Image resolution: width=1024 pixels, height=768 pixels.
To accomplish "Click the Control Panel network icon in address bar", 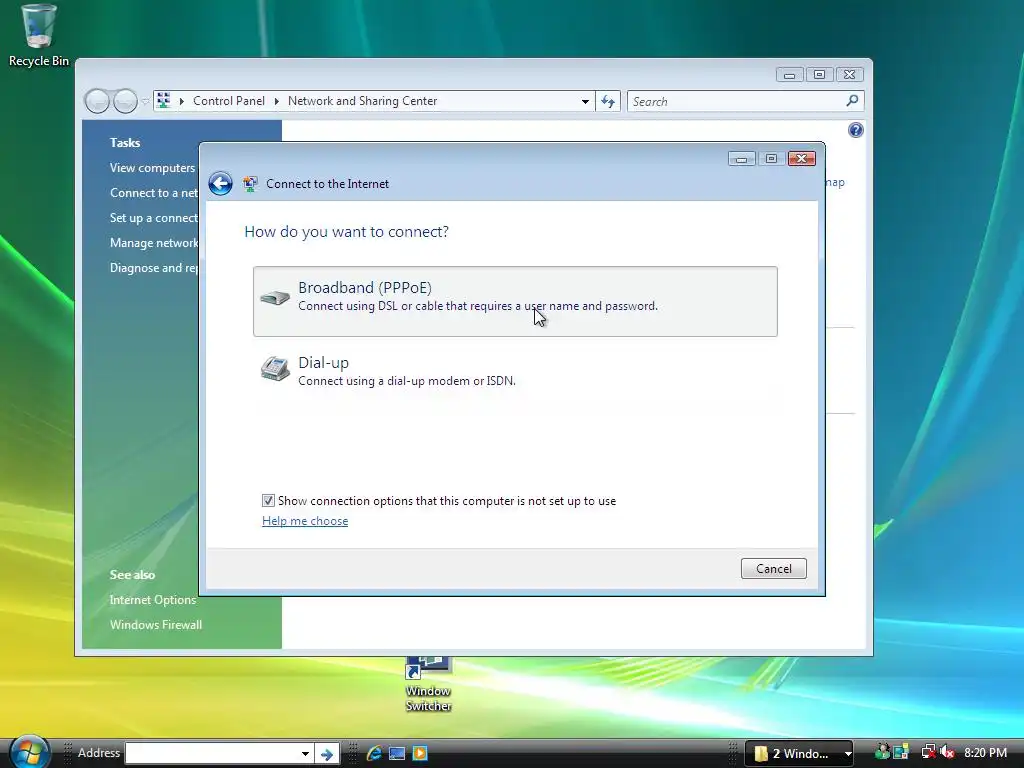I will [x=164, y=101].
